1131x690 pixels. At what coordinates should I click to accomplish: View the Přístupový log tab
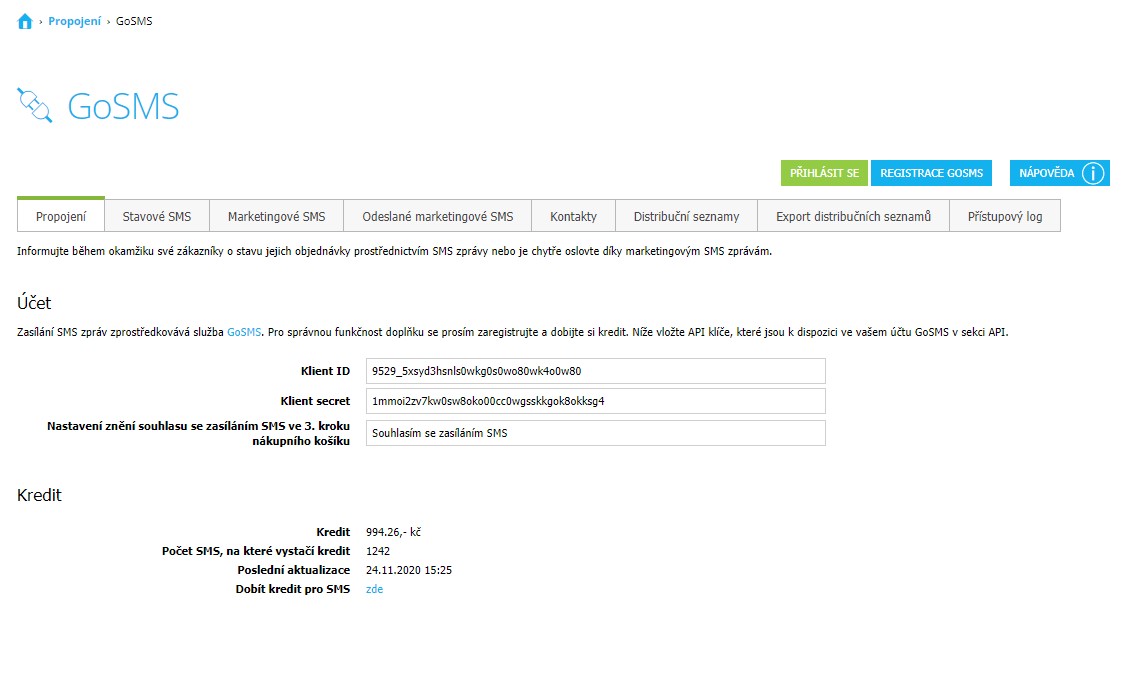tap(1005, 216)
